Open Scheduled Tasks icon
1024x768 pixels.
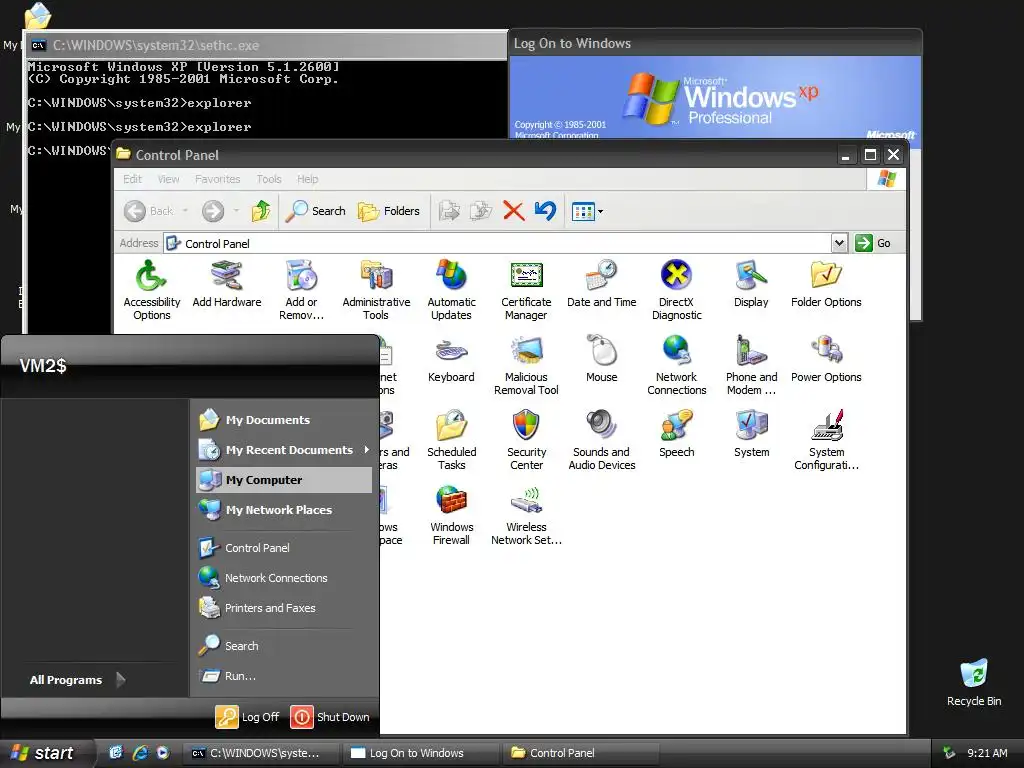pyautogui.click(x=451, y=441)
